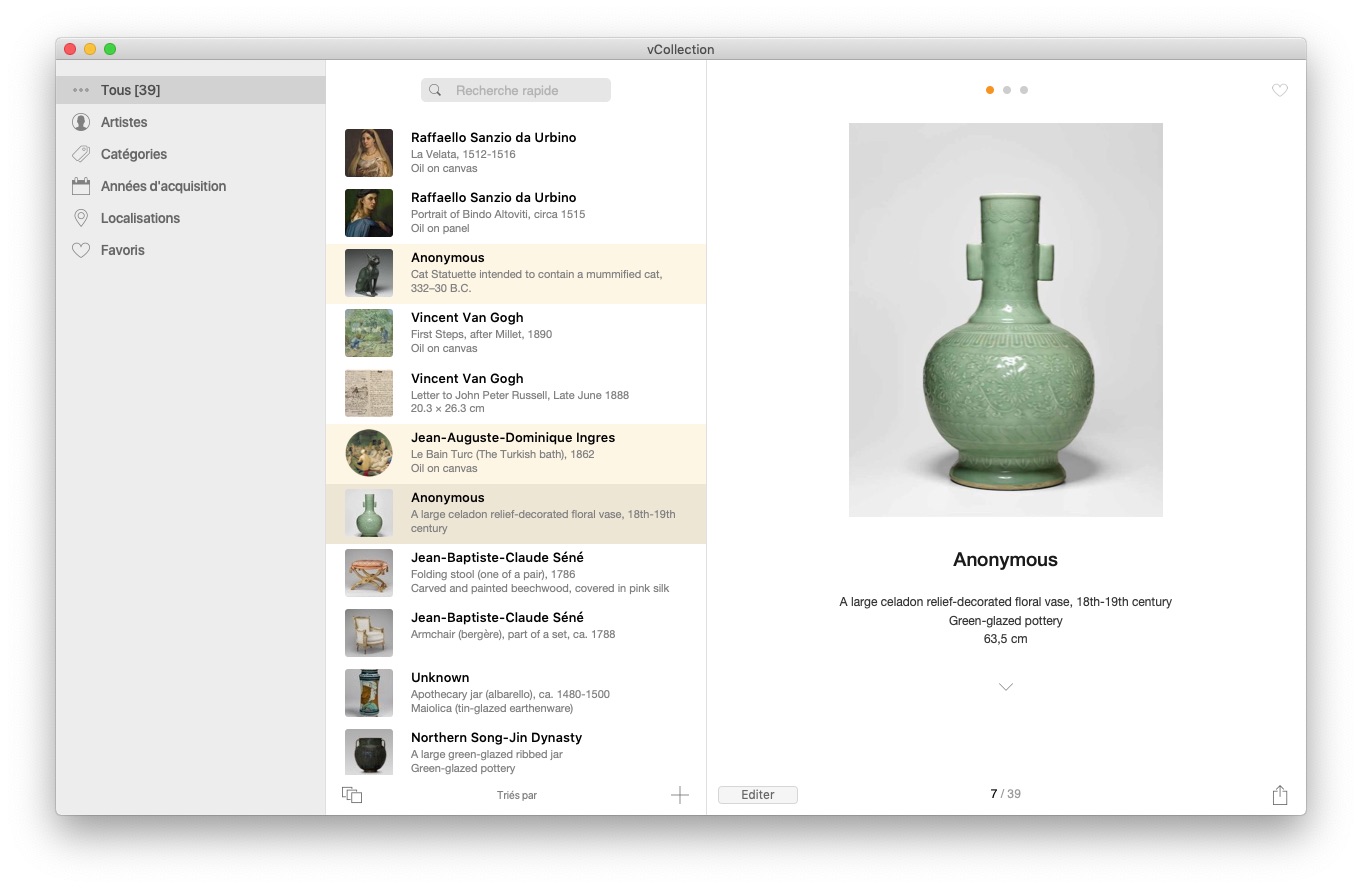Open Localisations using the map pin icon
This screenshot has width=1362, height=889.
(x=81, y=217)
